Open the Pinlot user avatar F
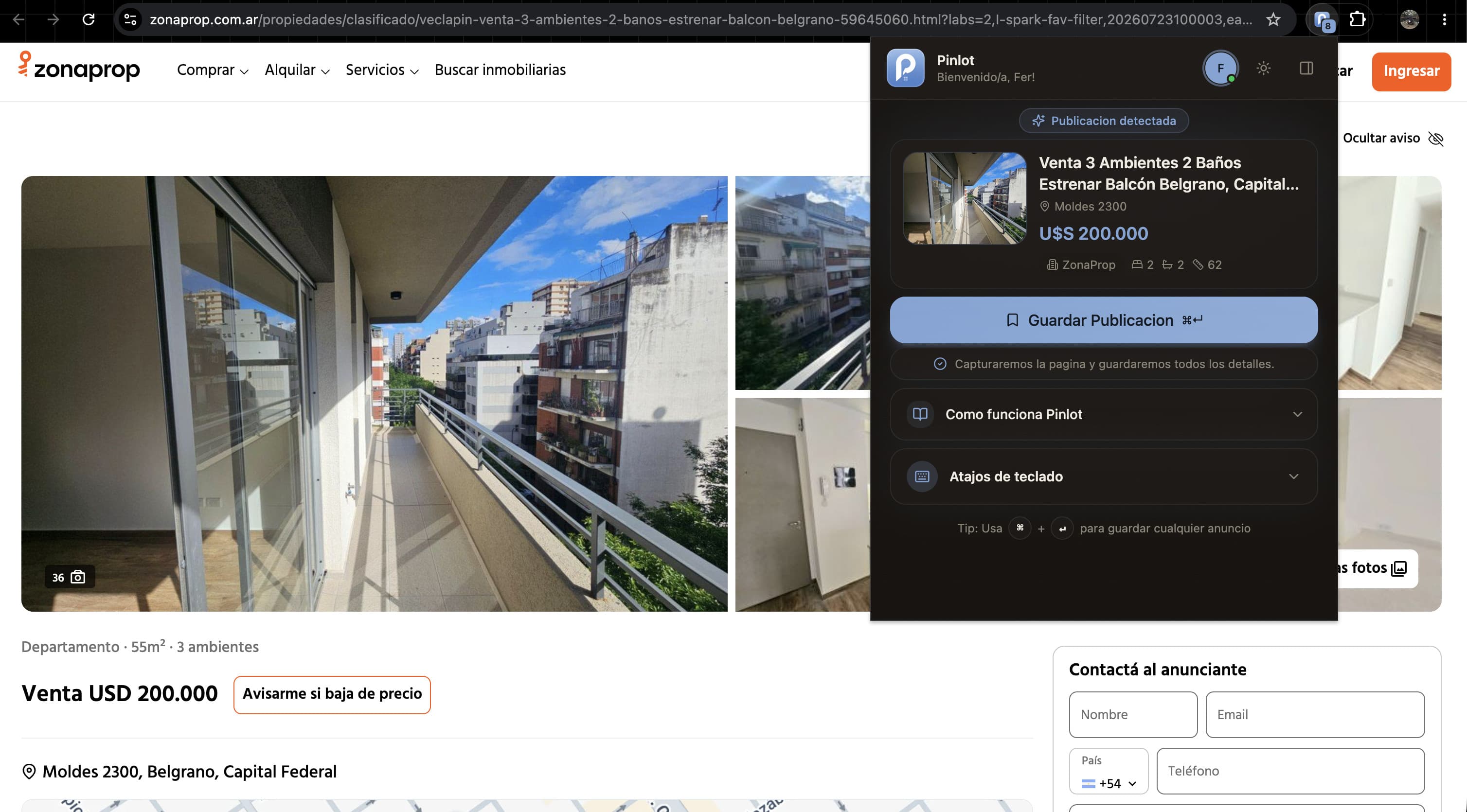1467x812 pixels. click(x=1220, y=69)
